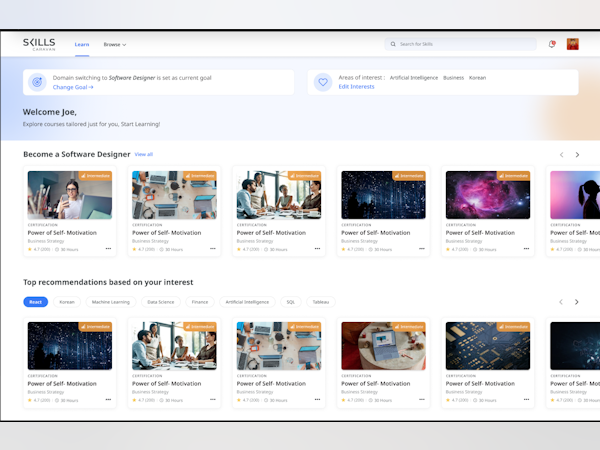This screenshot has height=450, width=600.
Task: Open options on purple nebula course card
Action: pos(526,249)
